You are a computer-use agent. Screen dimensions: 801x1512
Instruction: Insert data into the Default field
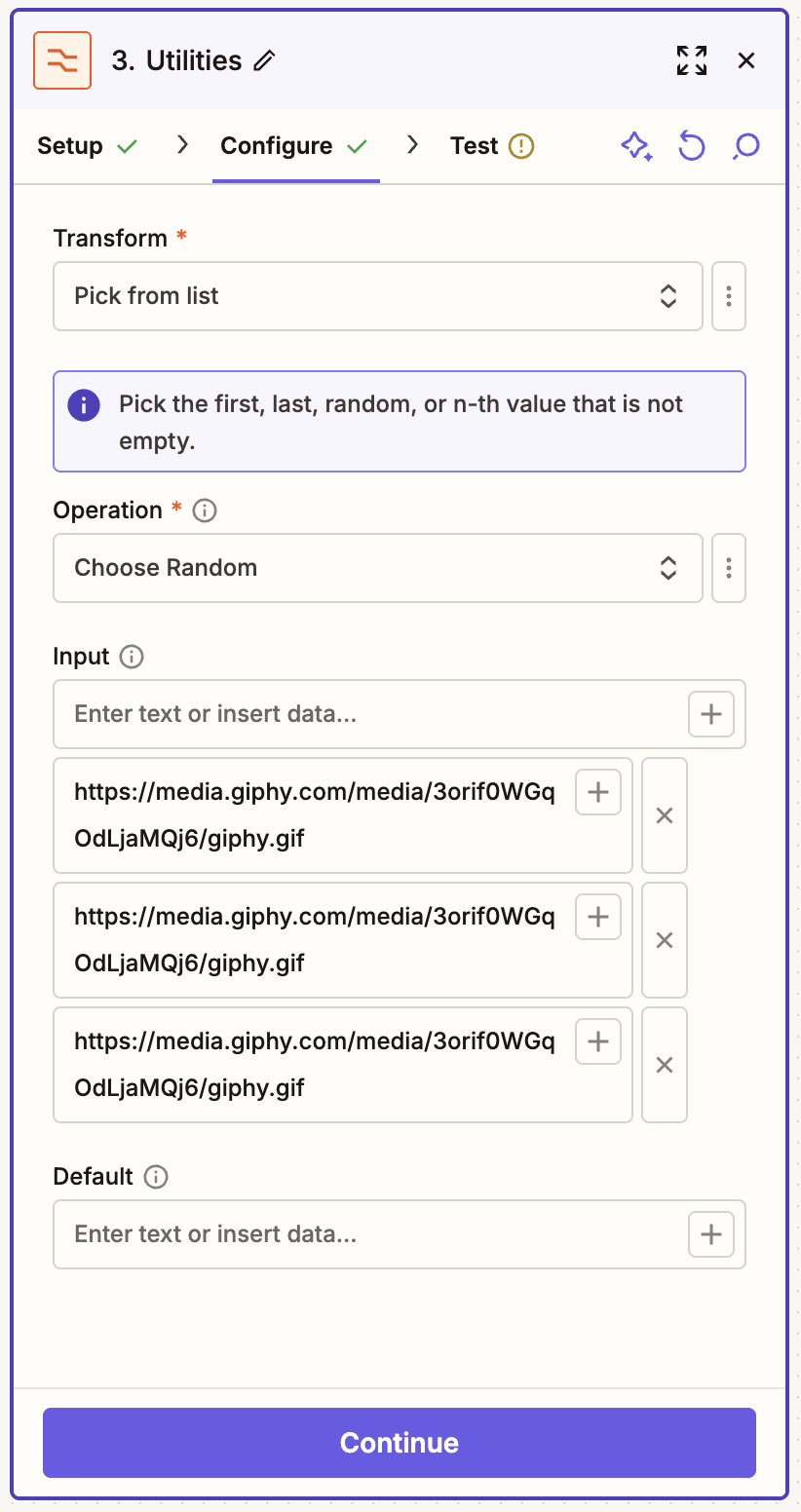point(710,1234)
